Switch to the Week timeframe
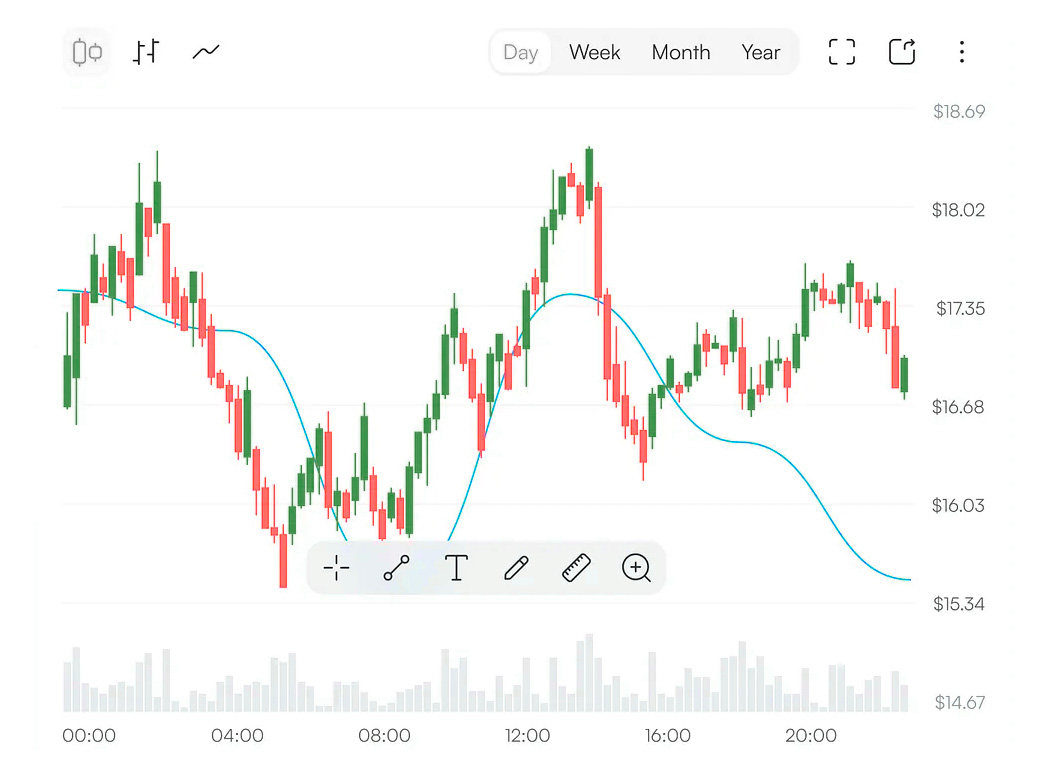 tap(595, 52)
